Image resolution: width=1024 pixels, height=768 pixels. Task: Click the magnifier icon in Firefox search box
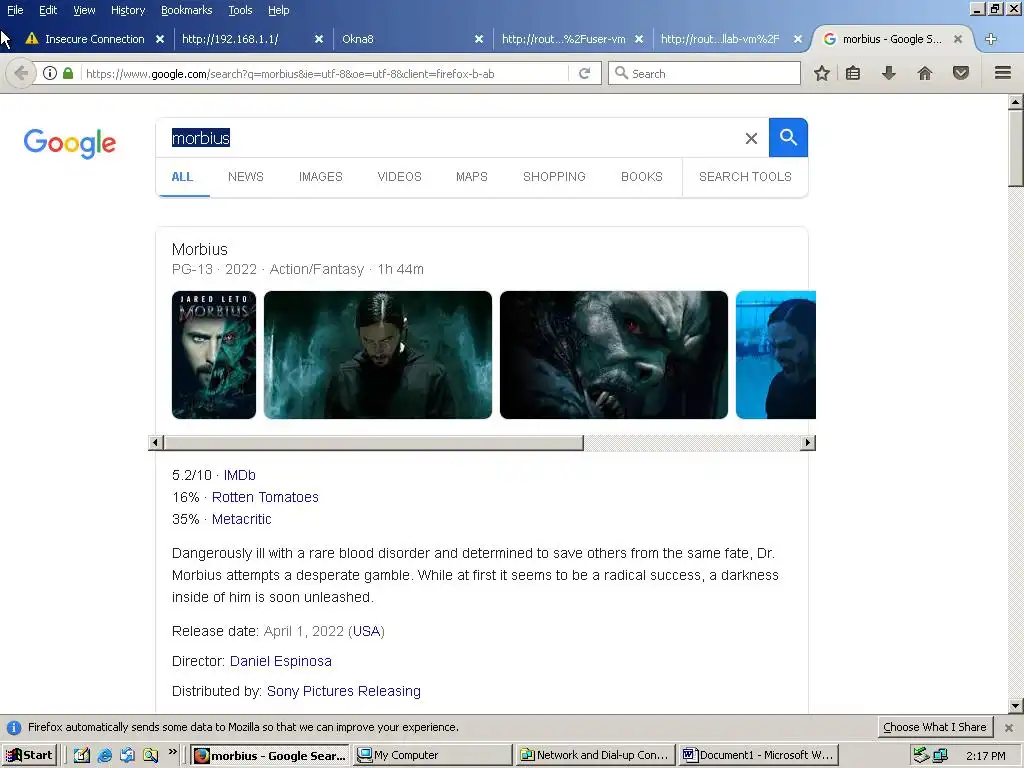click(x=622, y=73)
